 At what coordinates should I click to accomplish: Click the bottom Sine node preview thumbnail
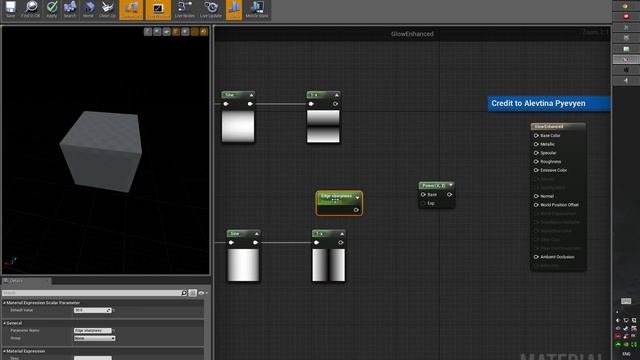pos(243,265)
